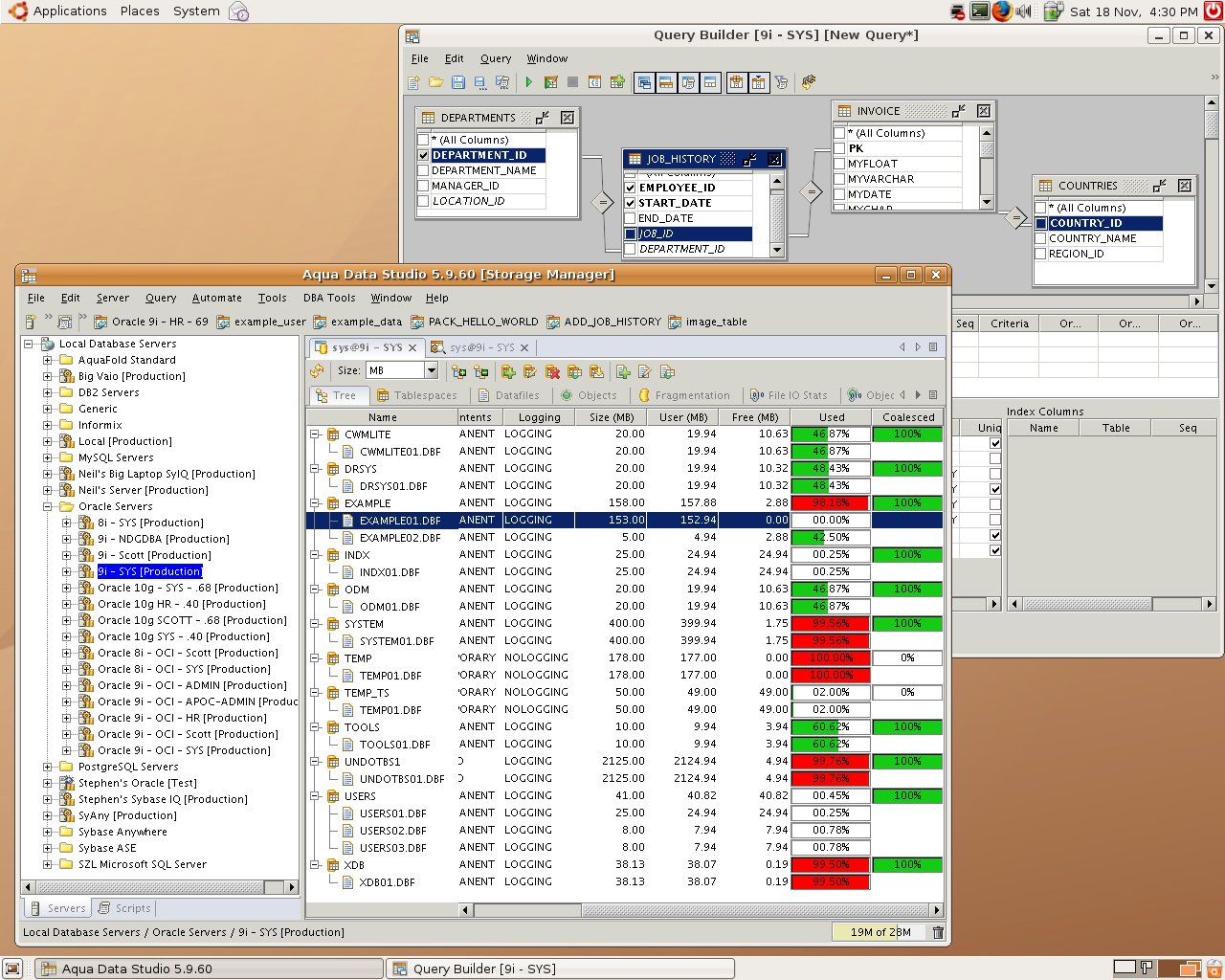Click the SYSTEM tablespace used bar

831,624
